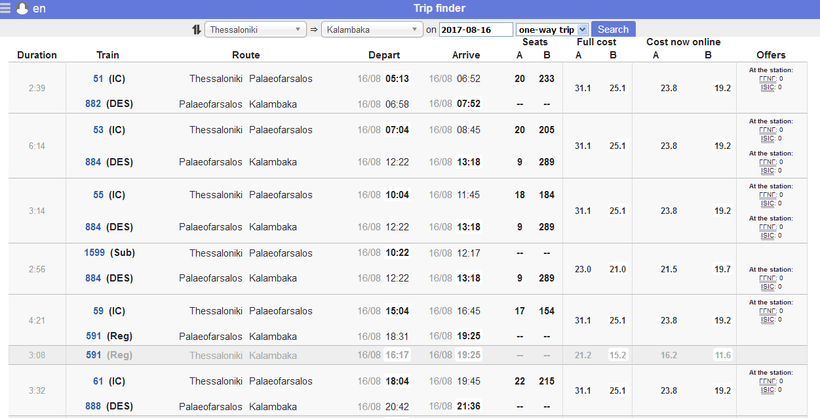Swap origin and destination stations
Screen dimensions: 820x418
196,29
